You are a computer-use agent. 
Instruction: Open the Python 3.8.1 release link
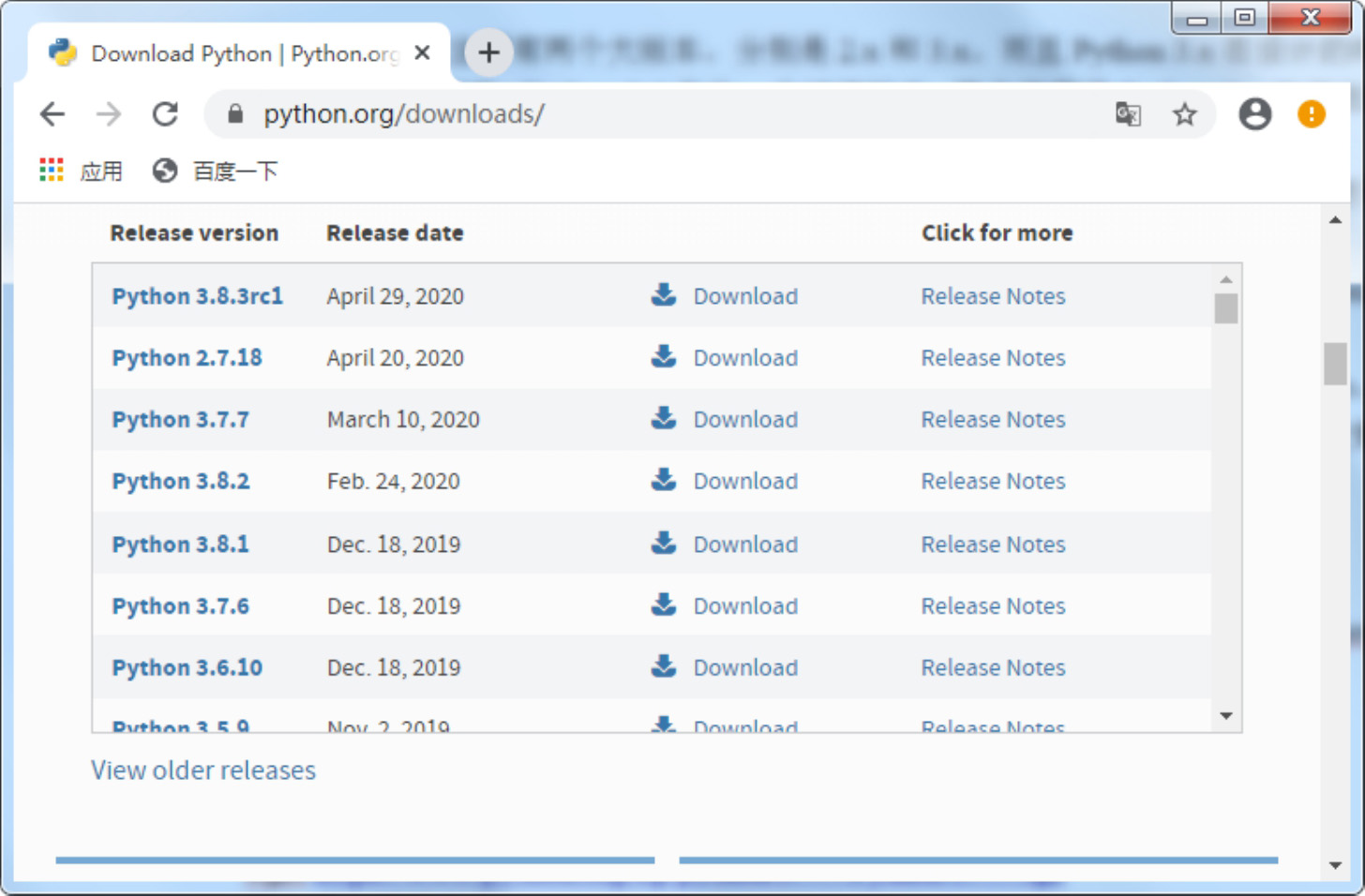[180, 545]
